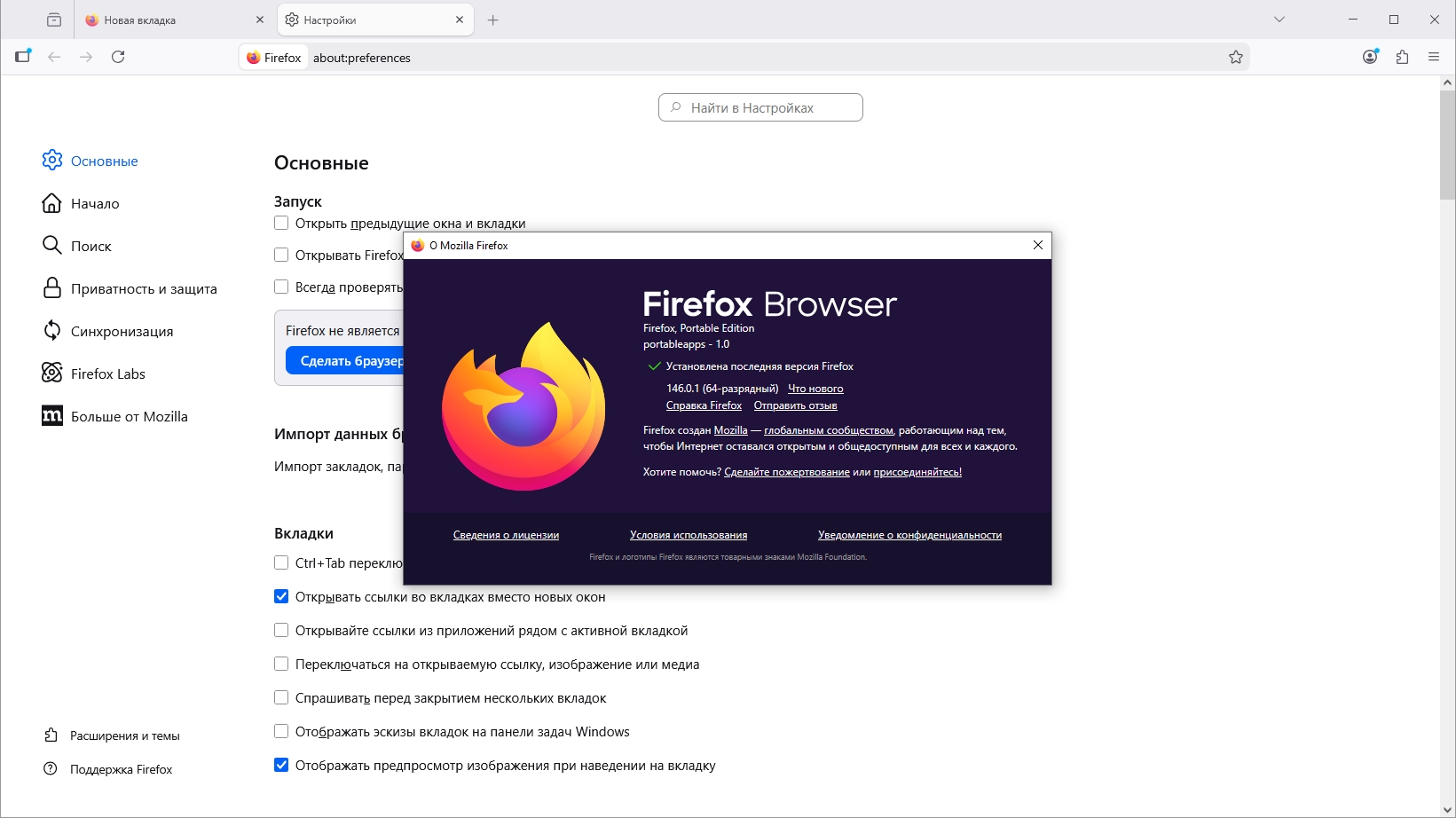
Task: Open the extensions puzzle icon
Action: click(1402, 57)
